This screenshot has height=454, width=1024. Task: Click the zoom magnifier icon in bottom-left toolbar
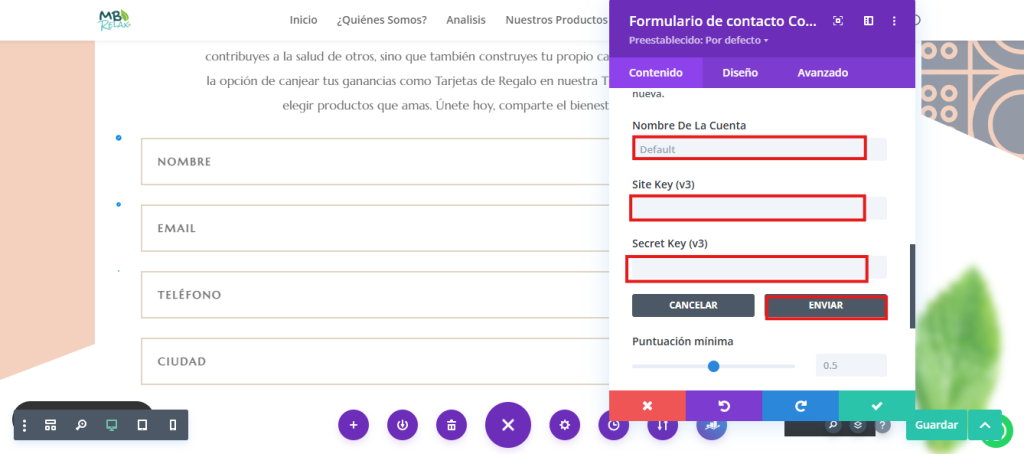pos(81,425)
